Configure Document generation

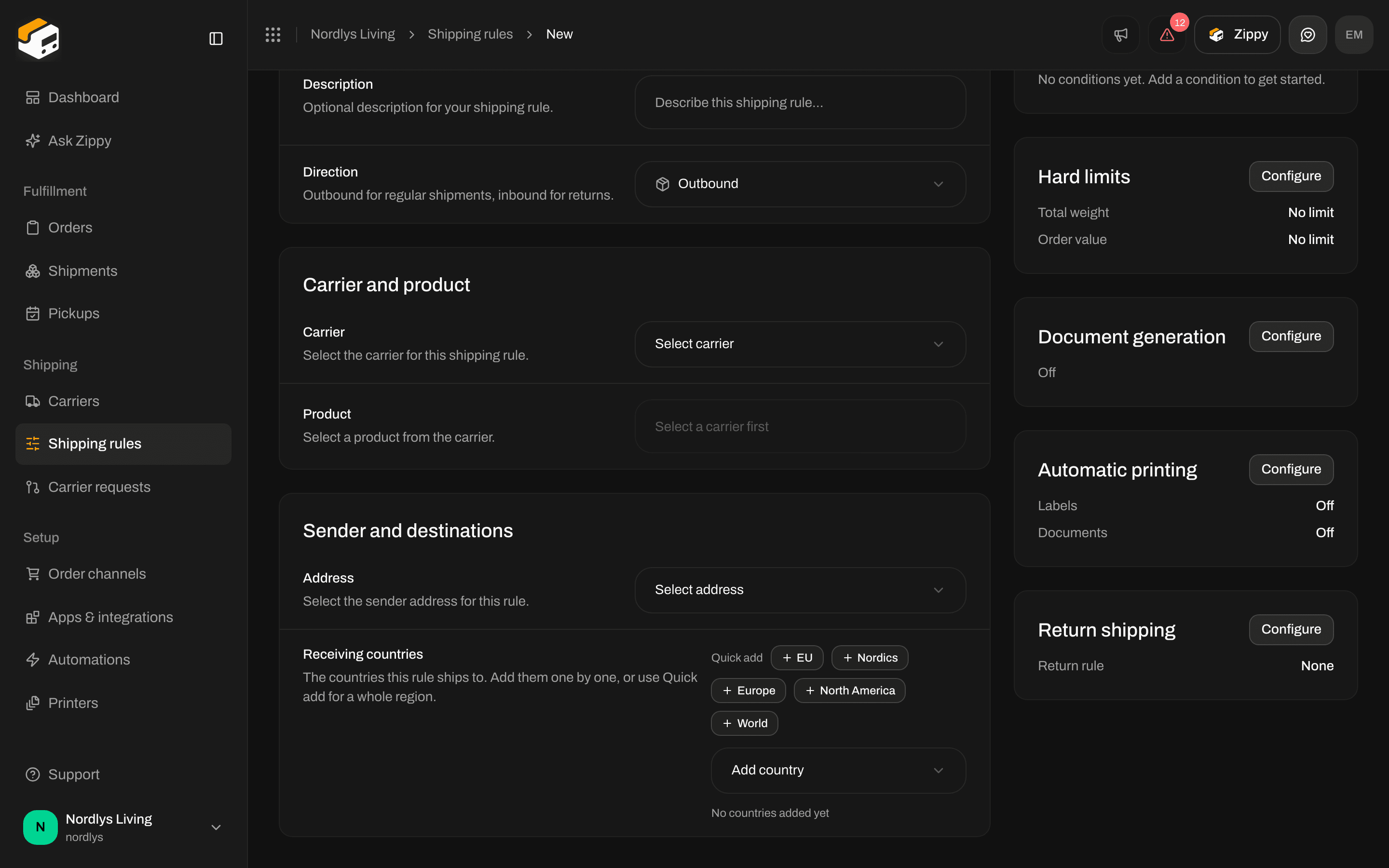pyautogui.click(x=1291, y=337)
